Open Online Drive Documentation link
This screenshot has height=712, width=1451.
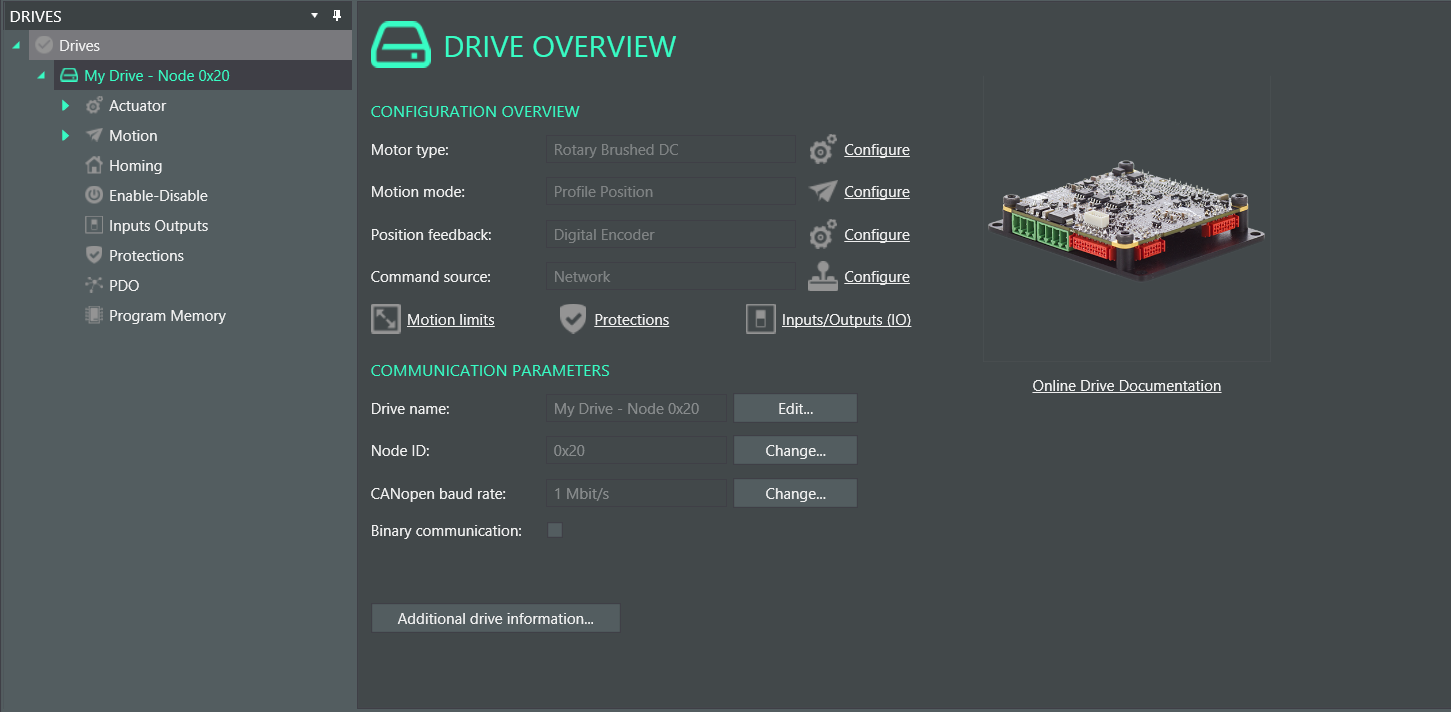tap(1126, 386)
